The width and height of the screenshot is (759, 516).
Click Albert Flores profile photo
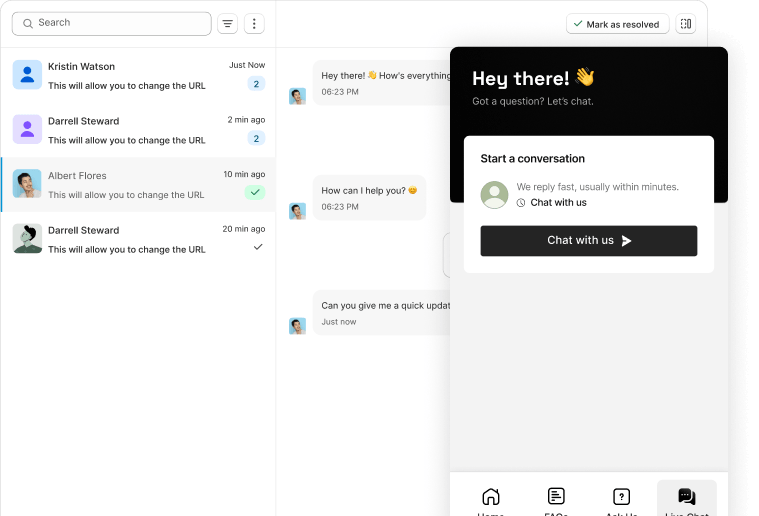click(x=27, y=184)
